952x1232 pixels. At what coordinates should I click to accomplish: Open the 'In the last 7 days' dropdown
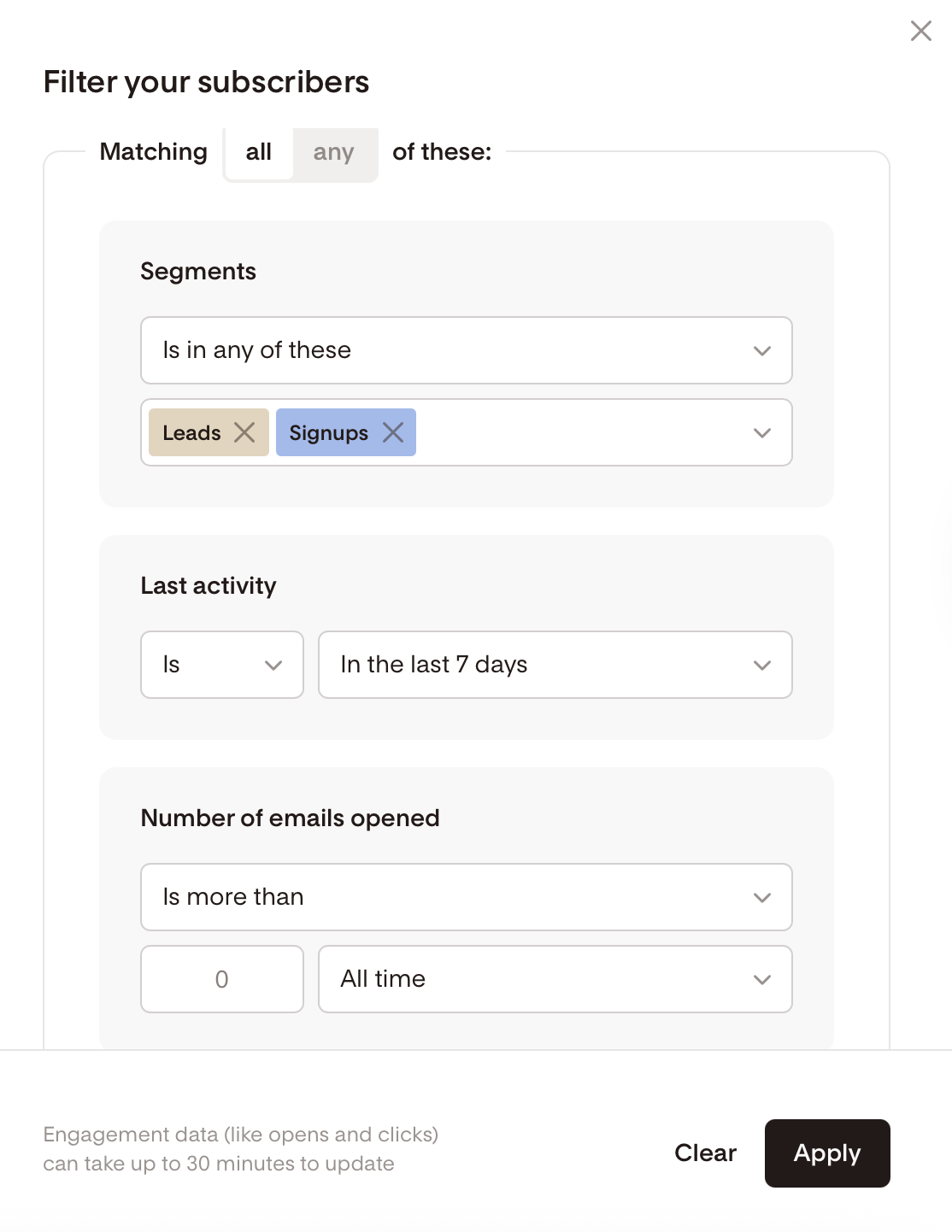coord(555,665)
